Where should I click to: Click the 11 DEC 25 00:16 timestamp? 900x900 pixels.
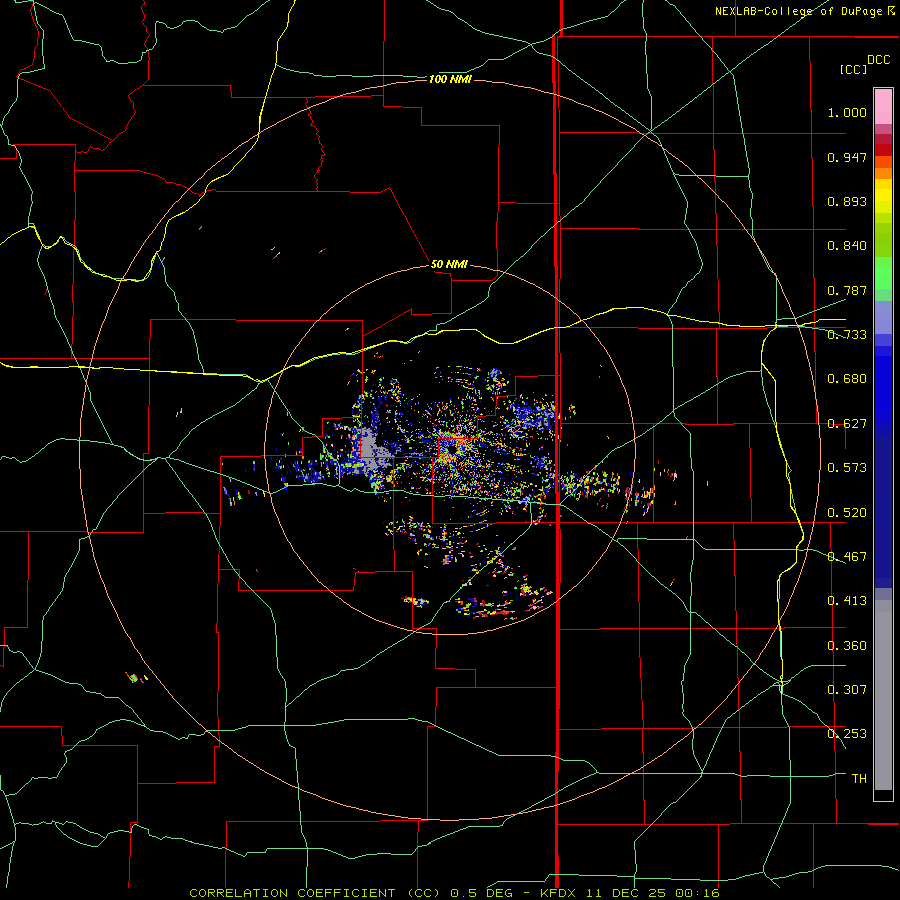[653, 893]
